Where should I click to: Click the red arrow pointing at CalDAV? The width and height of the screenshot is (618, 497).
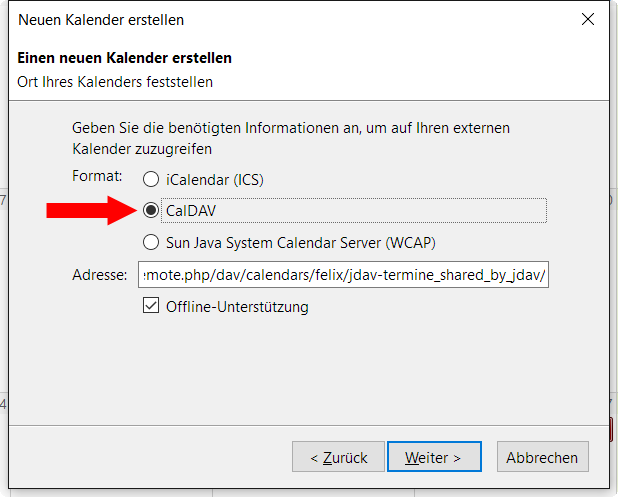click(91, 210)
